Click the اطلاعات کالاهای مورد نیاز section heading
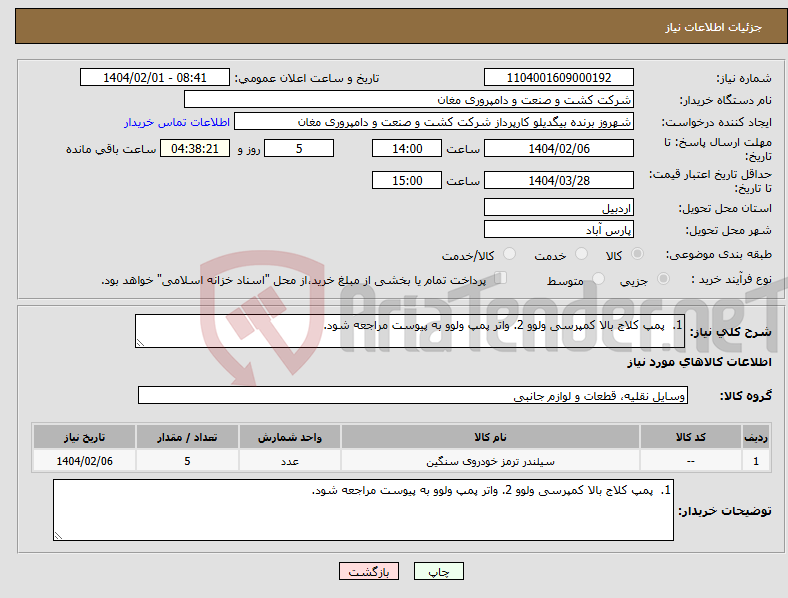The width and height of the screenshot is (788, 598). [x=699, y=362]
